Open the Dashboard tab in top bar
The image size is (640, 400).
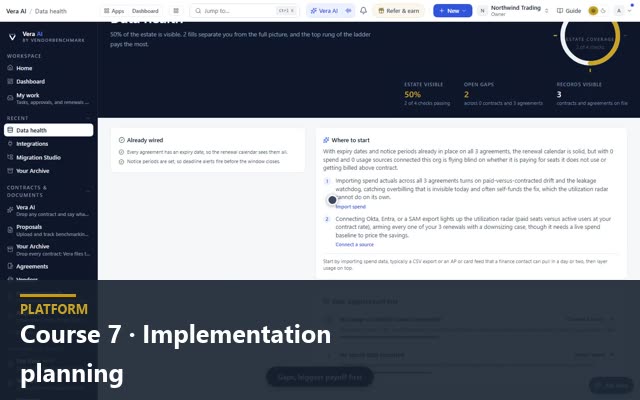145,11
